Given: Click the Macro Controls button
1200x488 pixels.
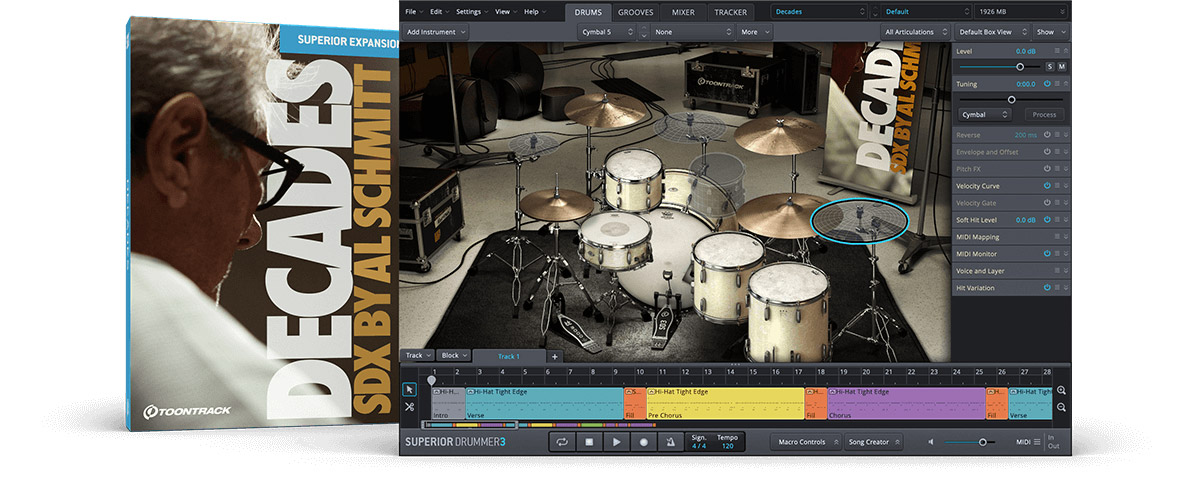Looking at the screenshot, I should 804,442.
